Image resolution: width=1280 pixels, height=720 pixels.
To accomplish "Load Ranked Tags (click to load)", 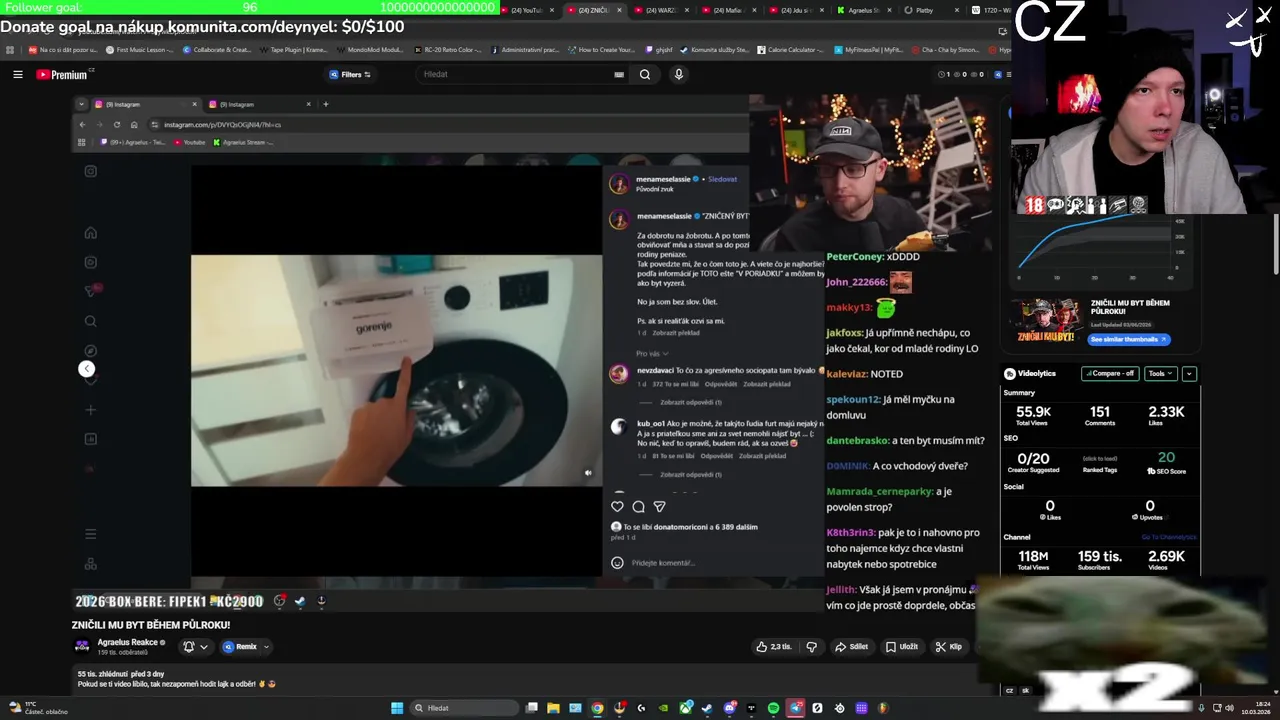I will click(1099, 458).
